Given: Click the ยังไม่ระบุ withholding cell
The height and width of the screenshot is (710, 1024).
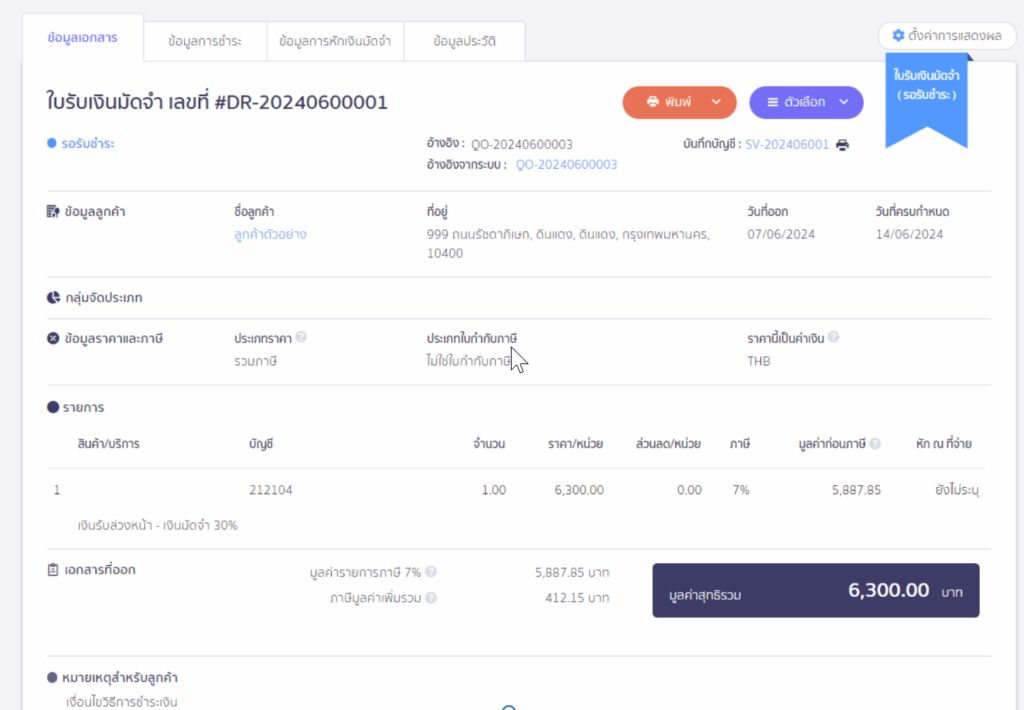Looking at the screenshot, I should 957,490.
